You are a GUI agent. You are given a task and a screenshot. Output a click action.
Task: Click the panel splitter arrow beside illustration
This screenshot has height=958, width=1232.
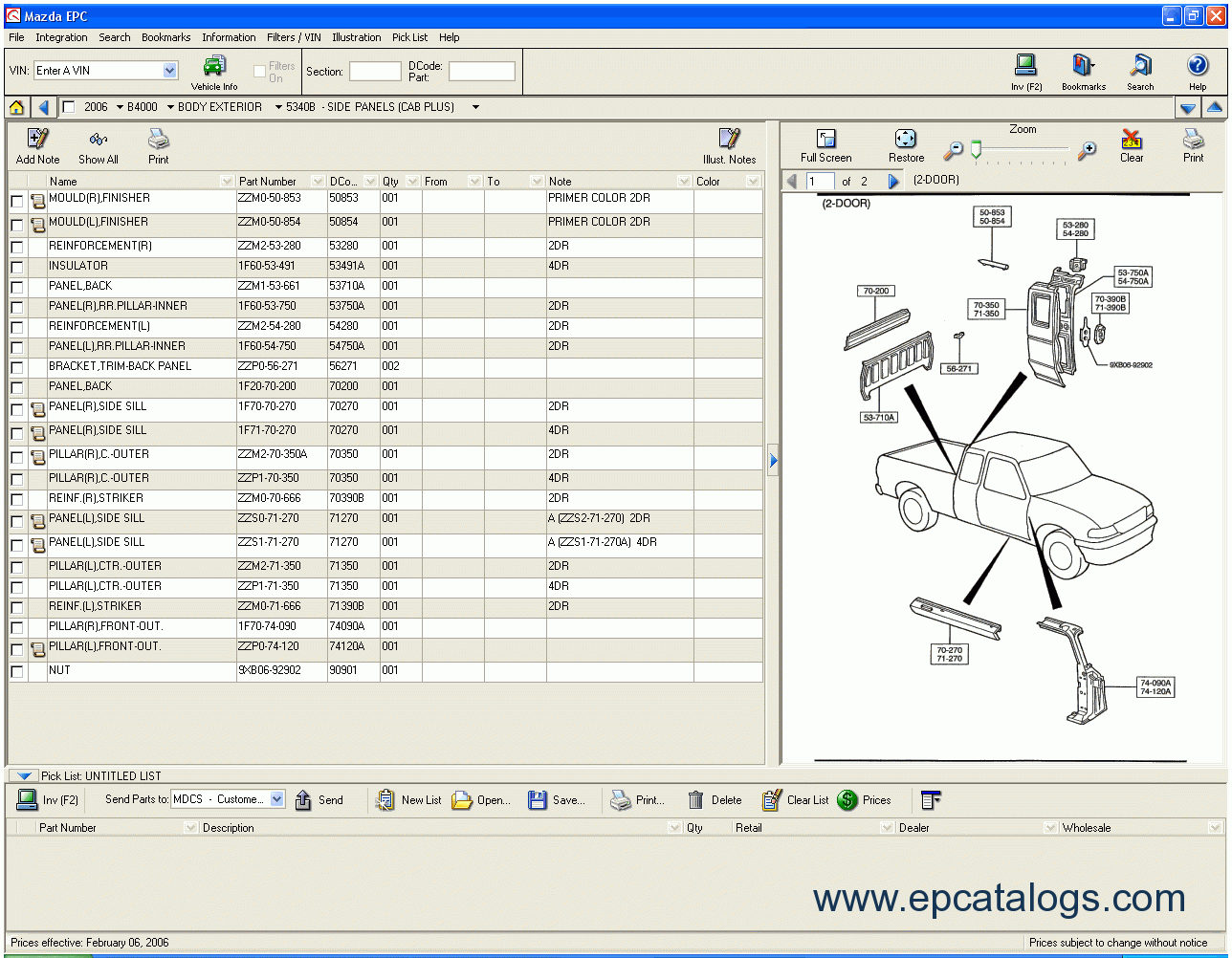click(x=773, y=461)
